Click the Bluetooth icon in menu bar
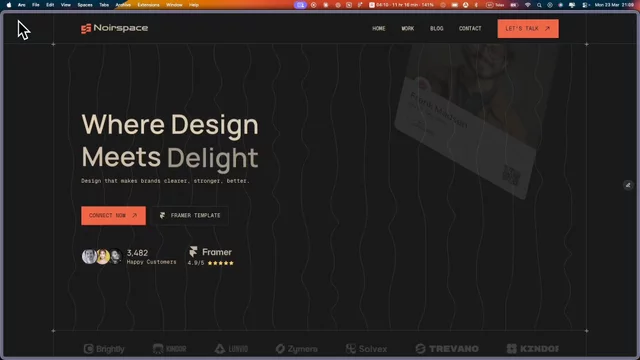Screen dimensions: 640x360 (x=476, y=5)
